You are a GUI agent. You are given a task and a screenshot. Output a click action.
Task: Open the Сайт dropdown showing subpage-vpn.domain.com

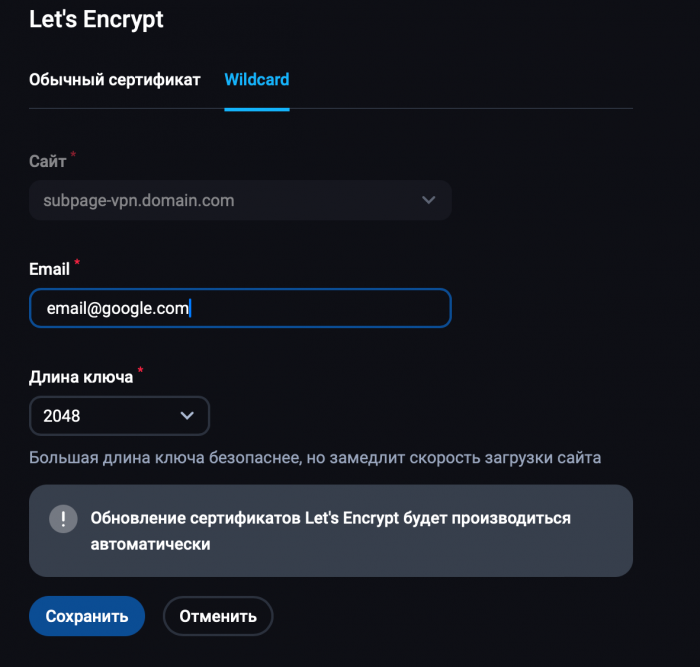pyautogui.click(x=240, y=200)
